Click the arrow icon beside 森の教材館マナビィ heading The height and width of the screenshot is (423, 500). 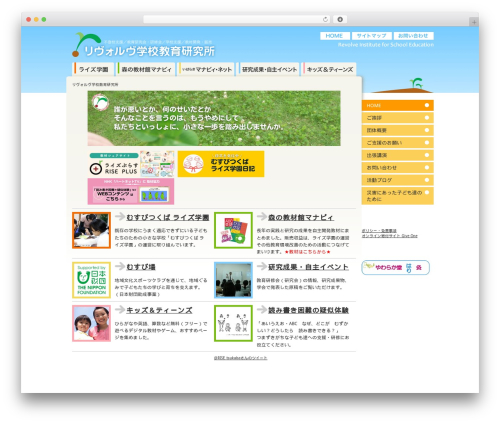(x=262, y=217)
